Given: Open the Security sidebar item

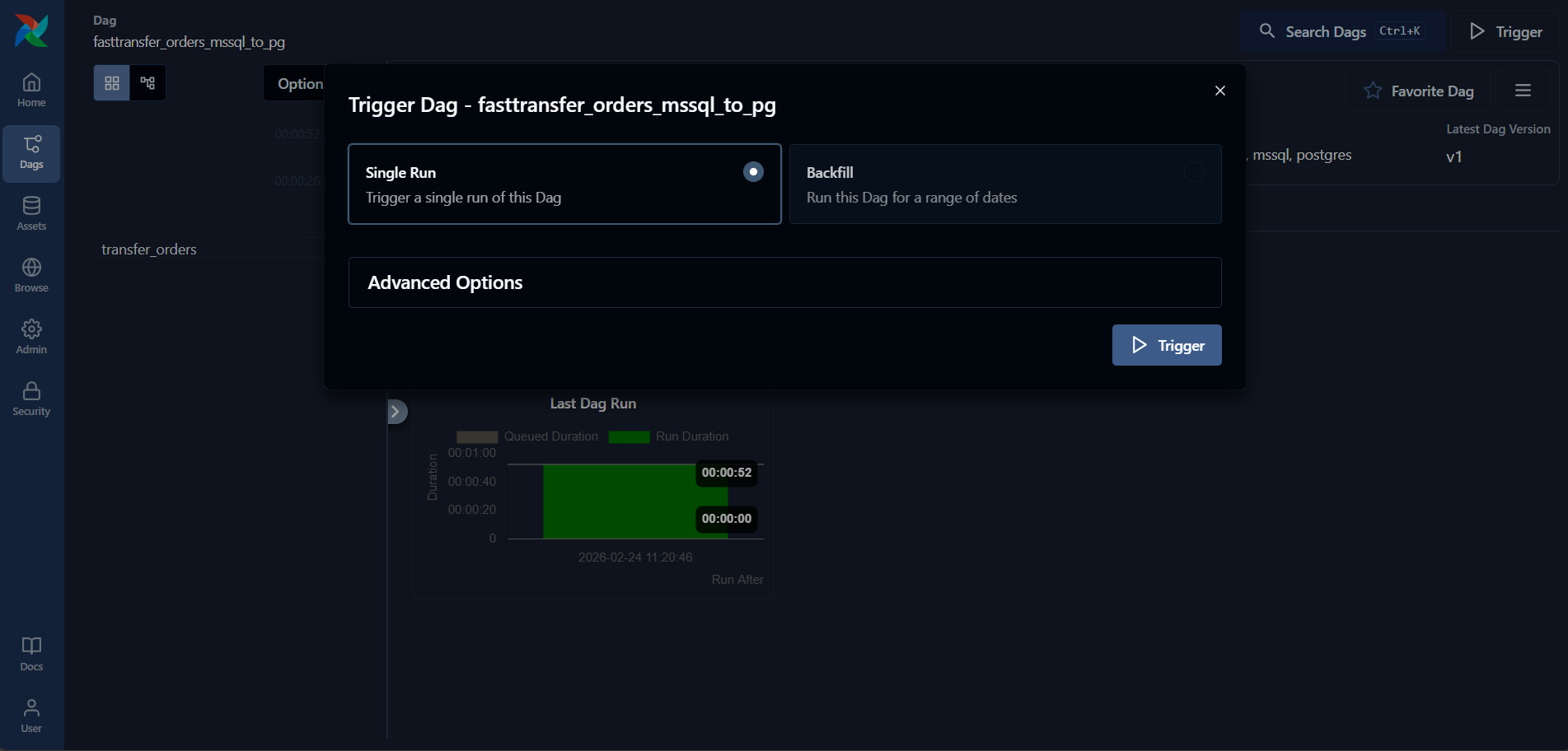Looking at the screenshot, I should [31, 399].
